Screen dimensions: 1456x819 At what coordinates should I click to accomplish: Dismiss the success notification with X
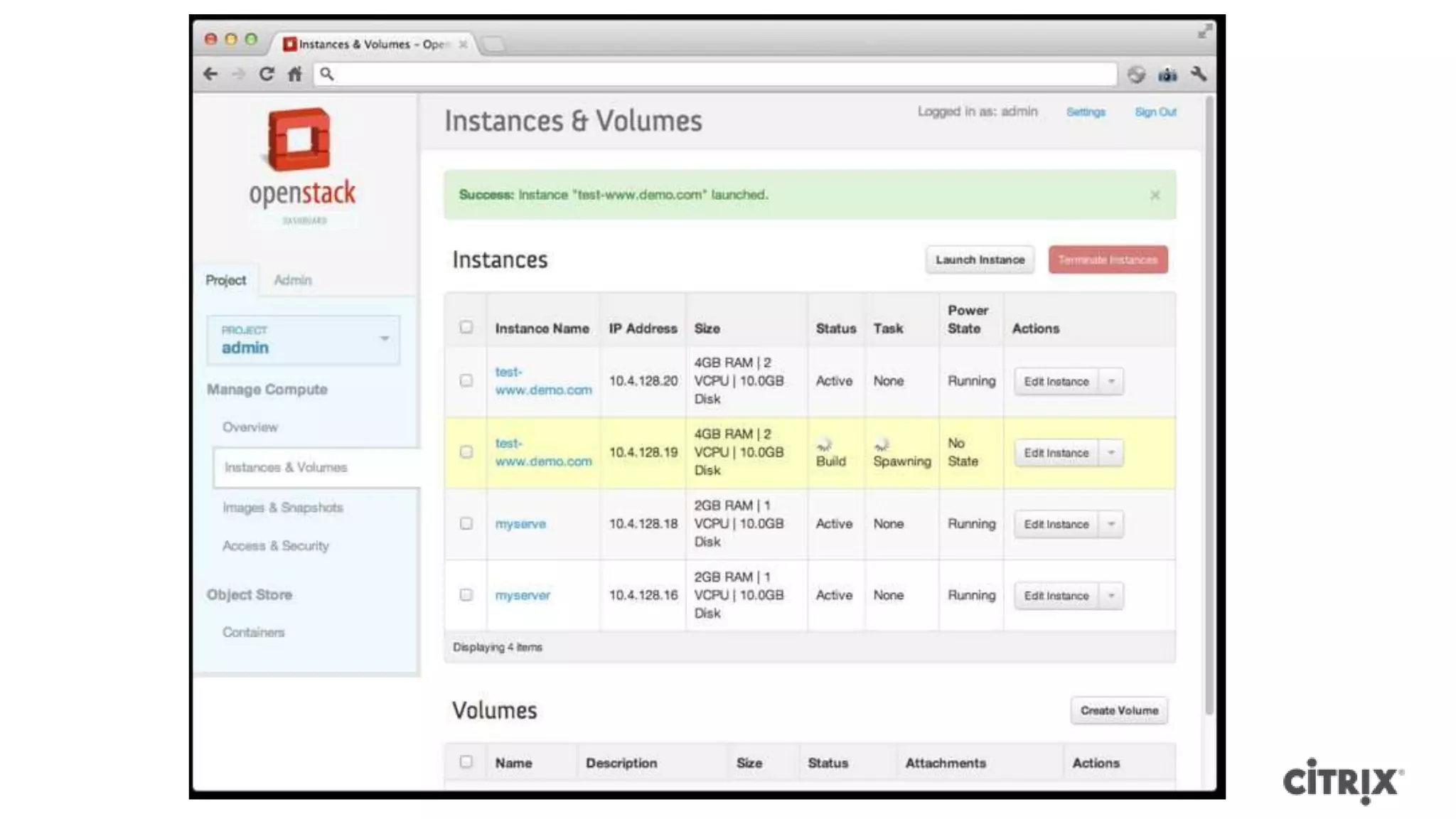coord(1155,195)
